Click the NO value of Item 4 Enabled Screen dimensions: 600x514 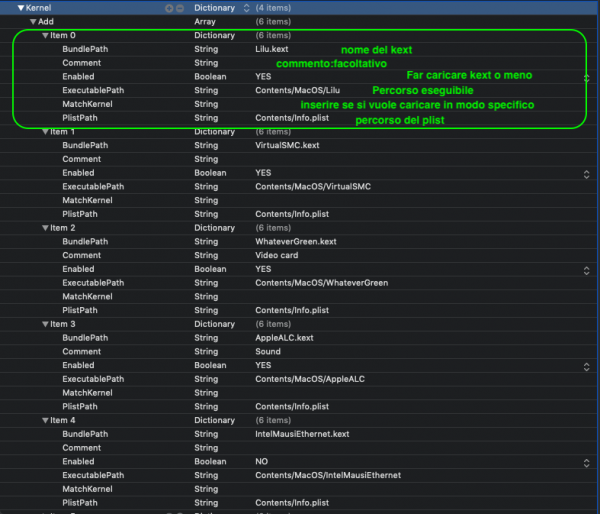[261, 462]
